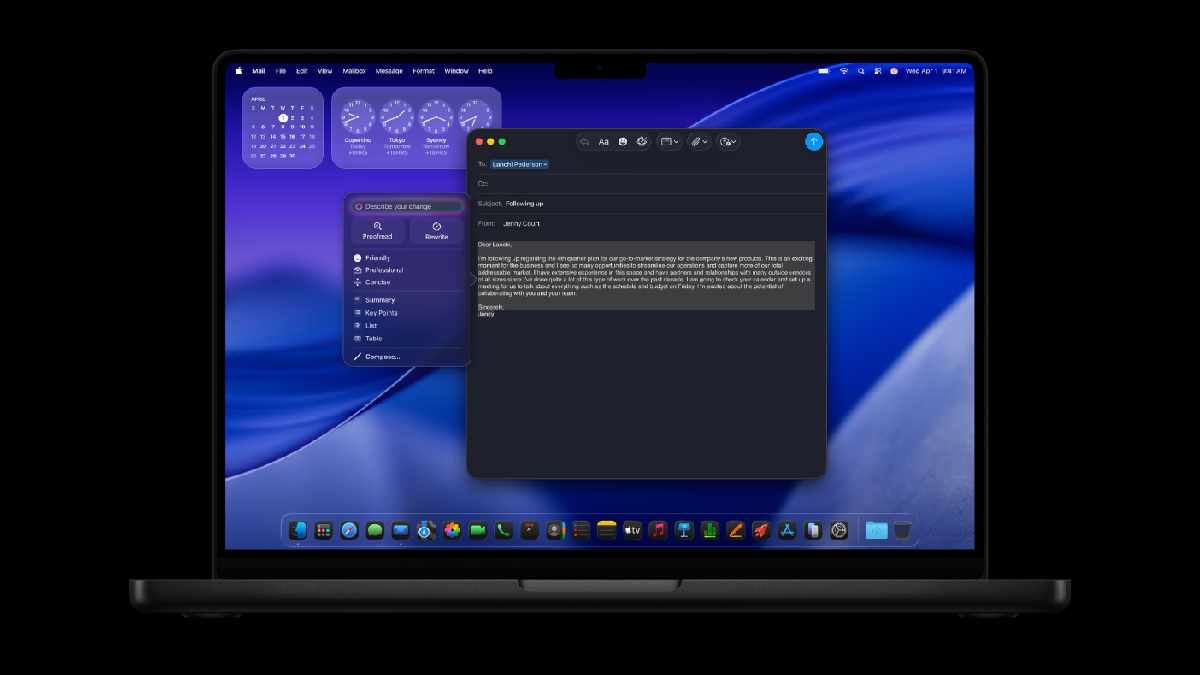Click the blue Send message button
Viewport: 1200px width, 675px height.
pyautogui.click(x=813, y=142)
